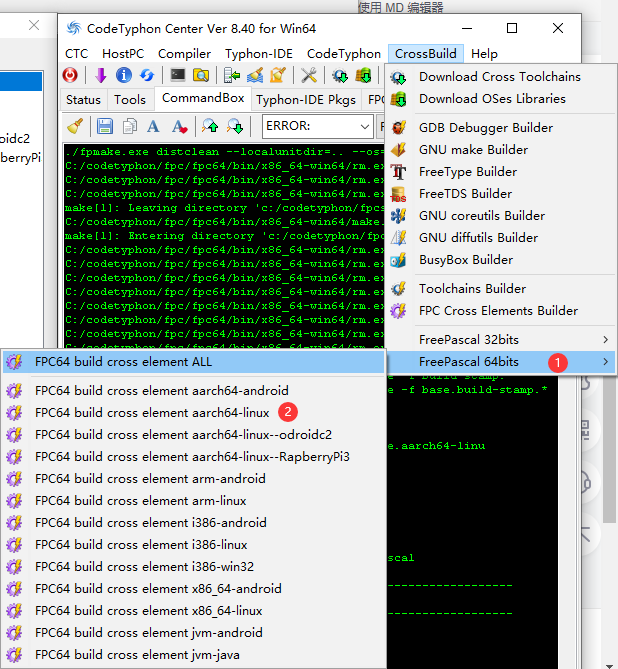Select GDB Debugger Builder

click(501, 128)
